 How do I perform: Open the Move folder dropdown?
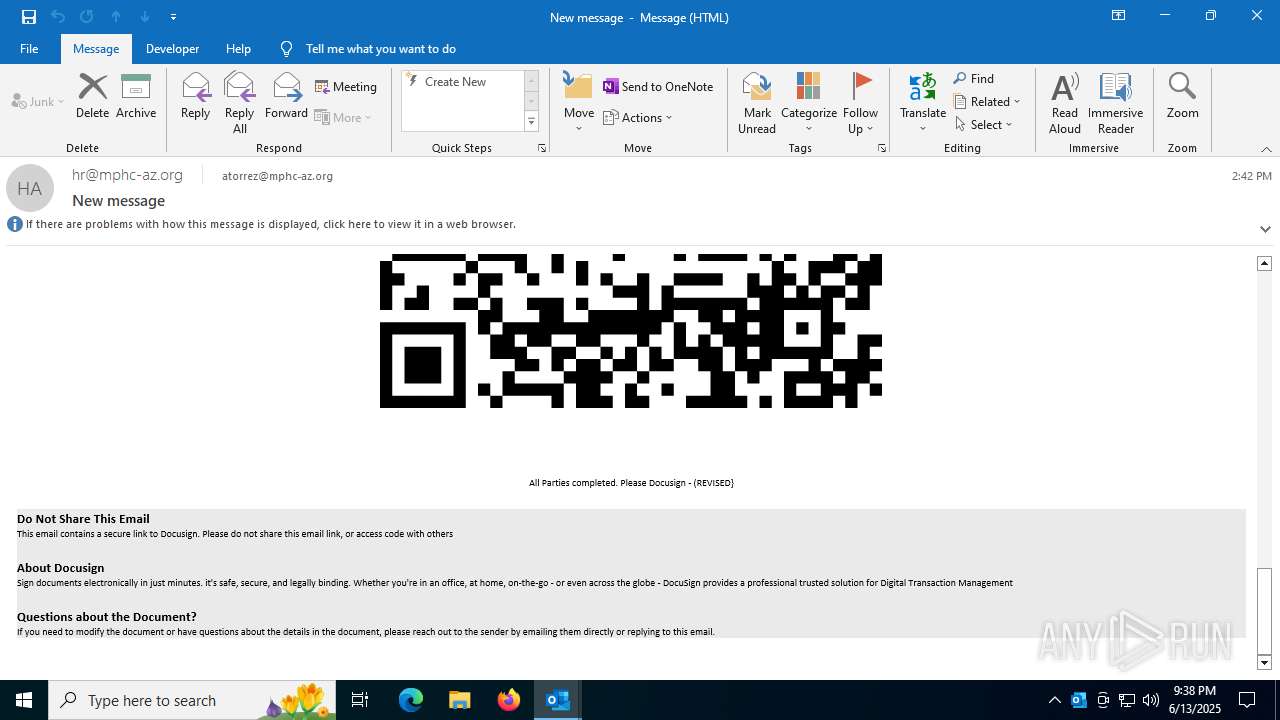point(579,102)
